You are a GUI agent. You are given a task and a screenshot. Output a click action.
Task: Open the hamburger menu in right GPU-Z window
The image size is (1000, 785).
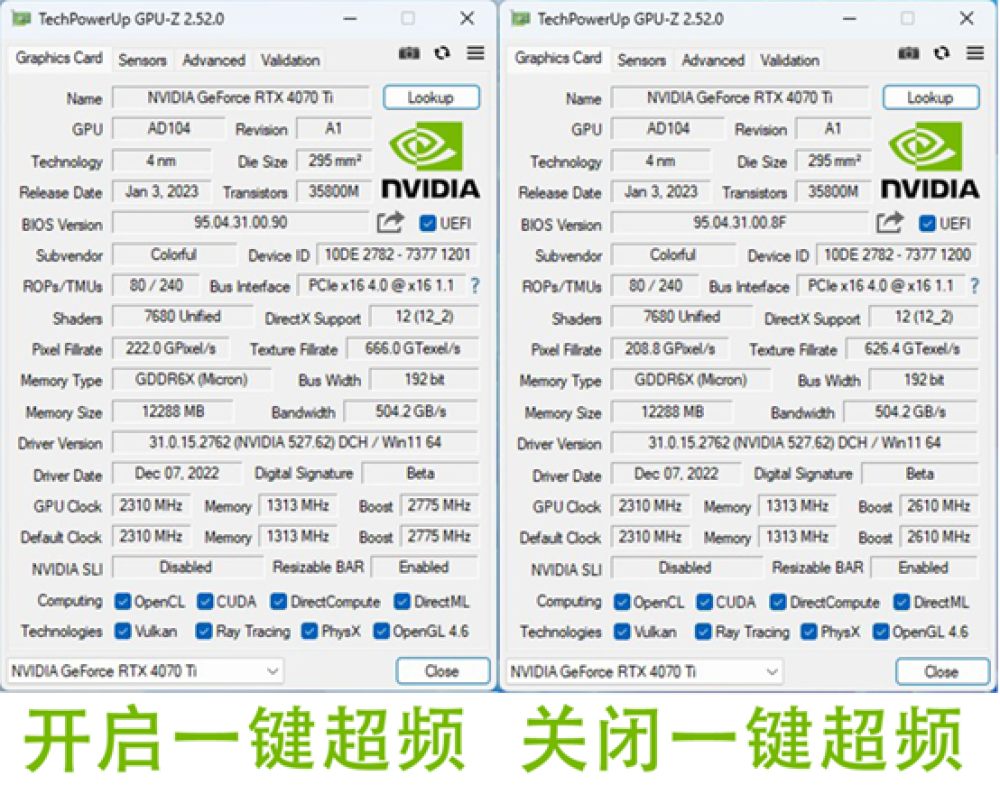[x=975, y=53]
